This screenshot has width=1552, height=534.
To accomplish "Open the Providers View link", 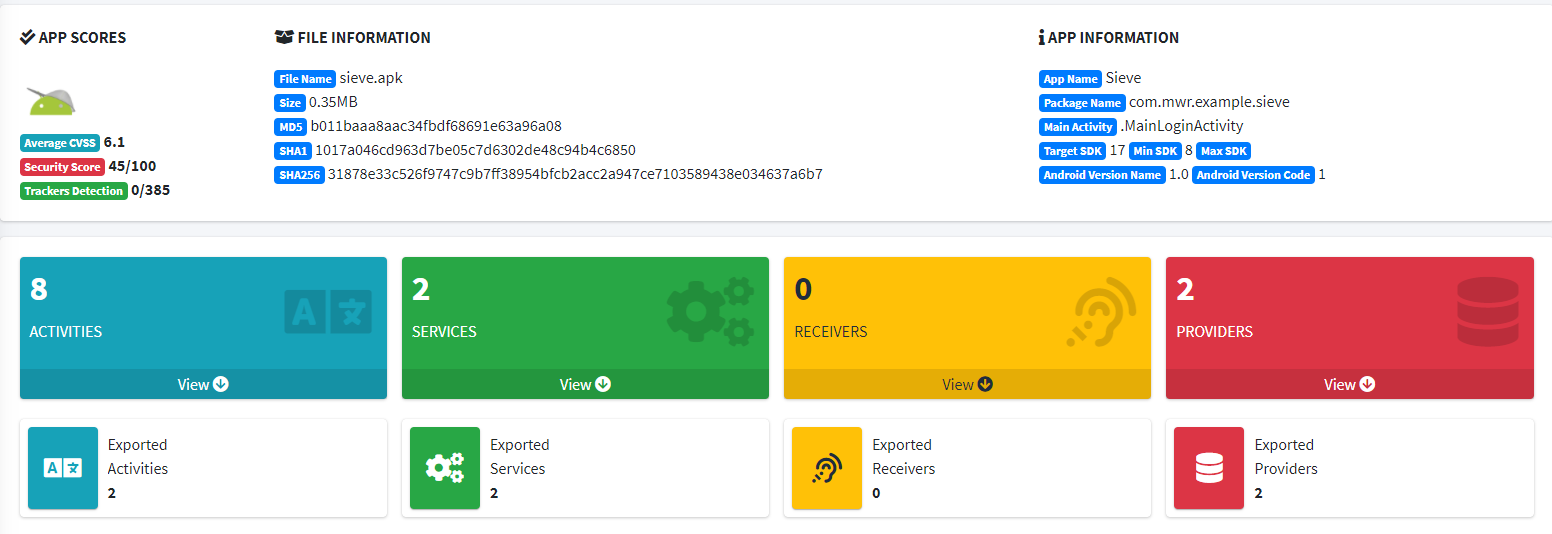I will point(1349,384).
